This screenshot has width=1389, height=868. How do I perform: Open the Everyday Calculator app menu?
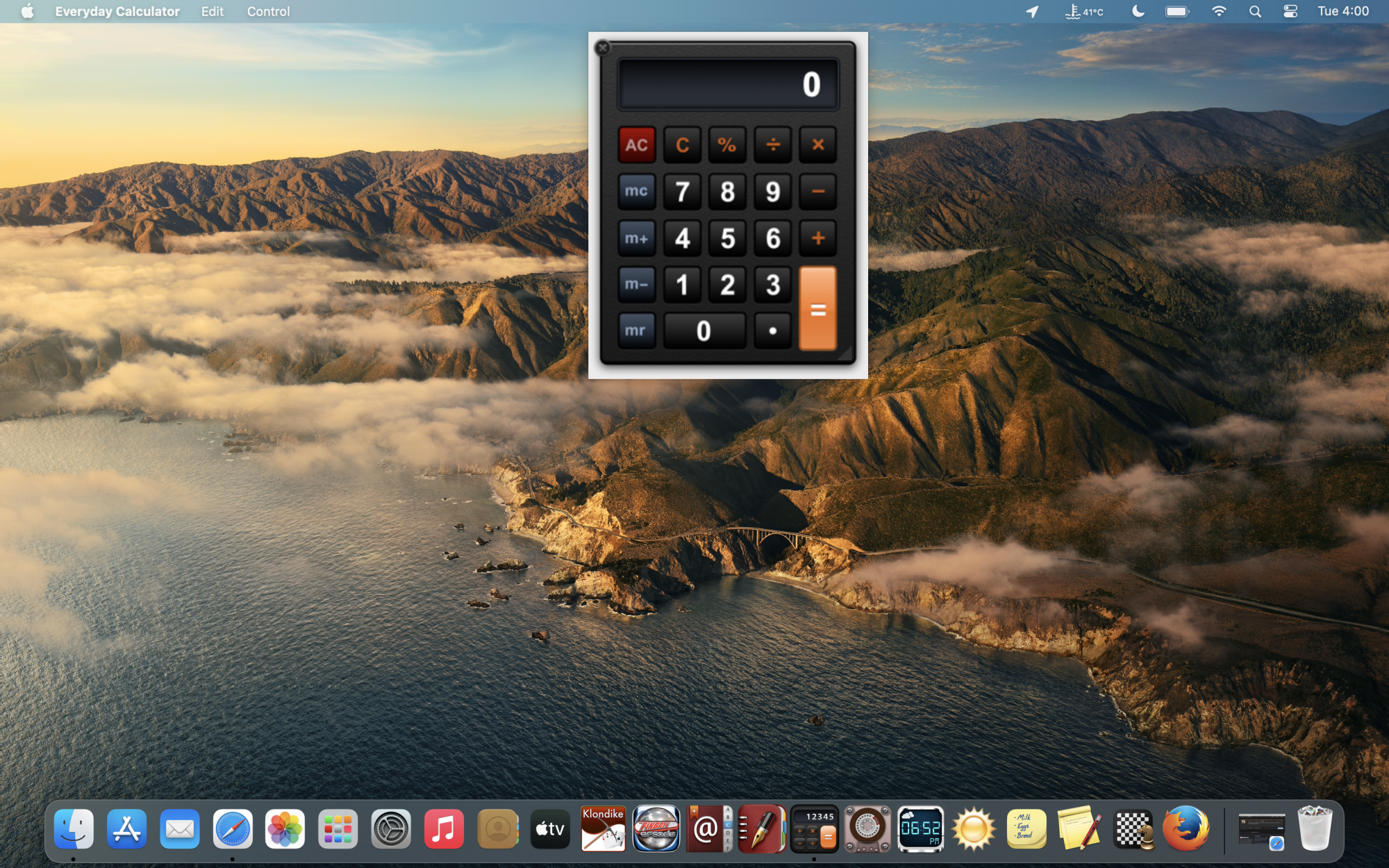[x=117, y=11]
